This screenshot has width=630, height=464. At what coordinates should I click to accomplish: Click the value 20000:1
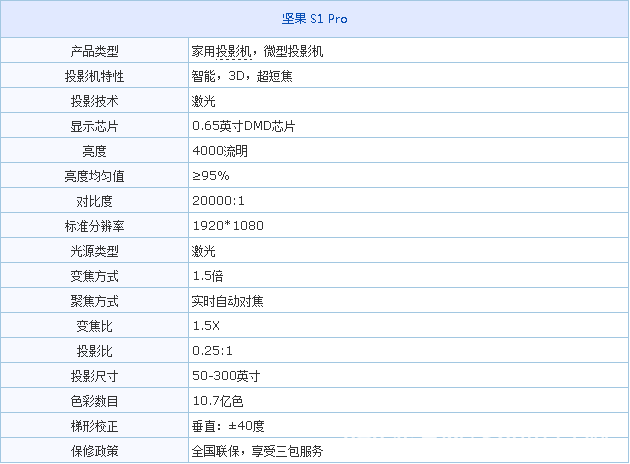pos(218,200)
